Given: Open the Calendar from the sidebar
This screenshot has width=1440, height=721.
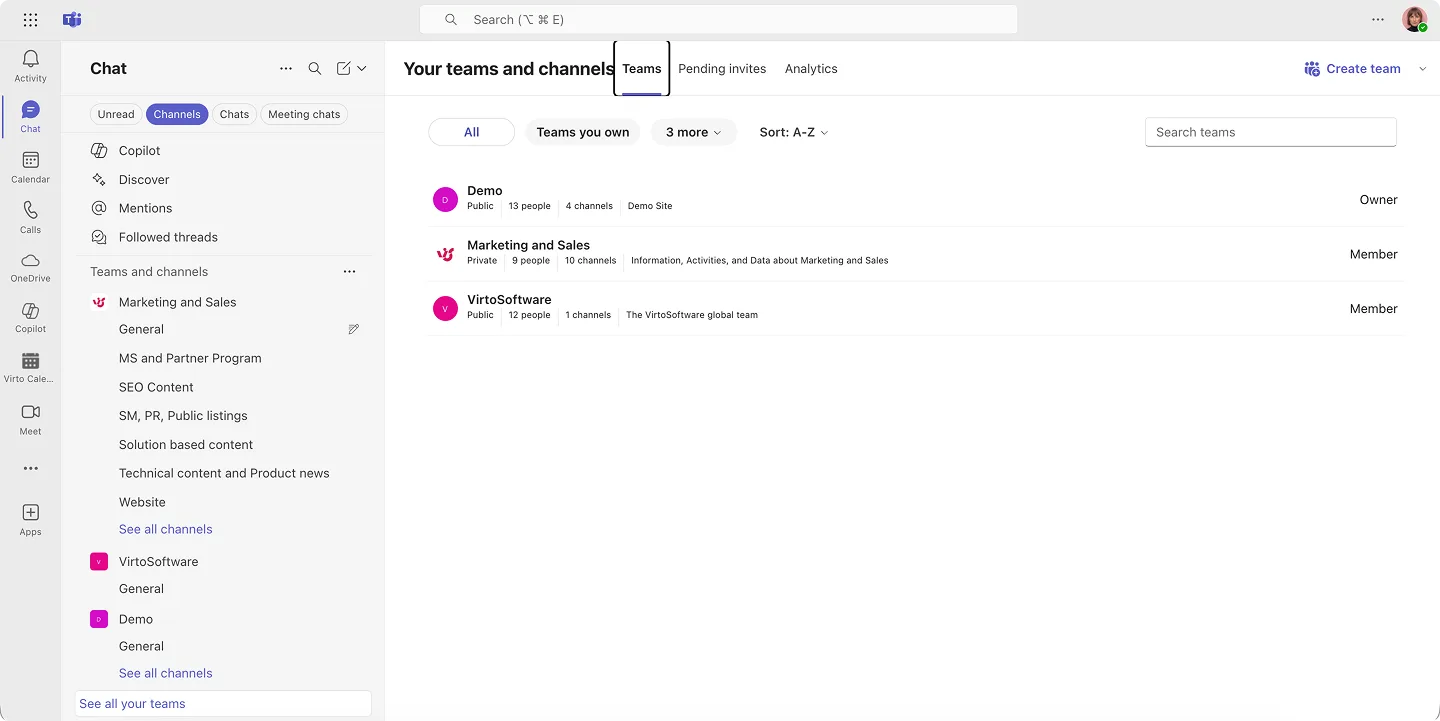Looking at the screenshot, I should [x=30, y=165].
